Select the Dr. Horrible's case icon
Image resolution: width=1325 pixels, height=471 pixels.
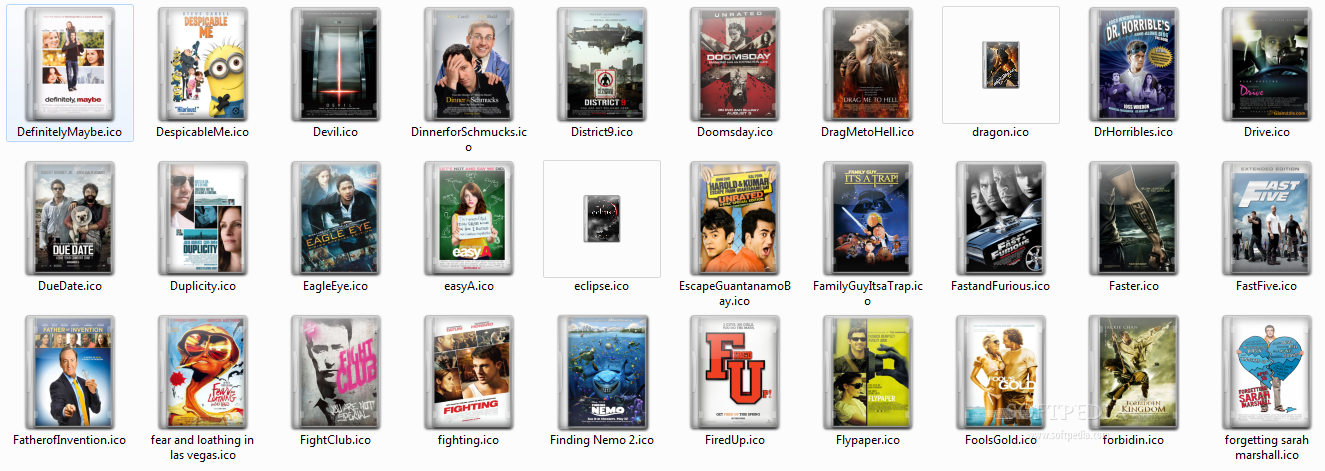click(1134, 63)
